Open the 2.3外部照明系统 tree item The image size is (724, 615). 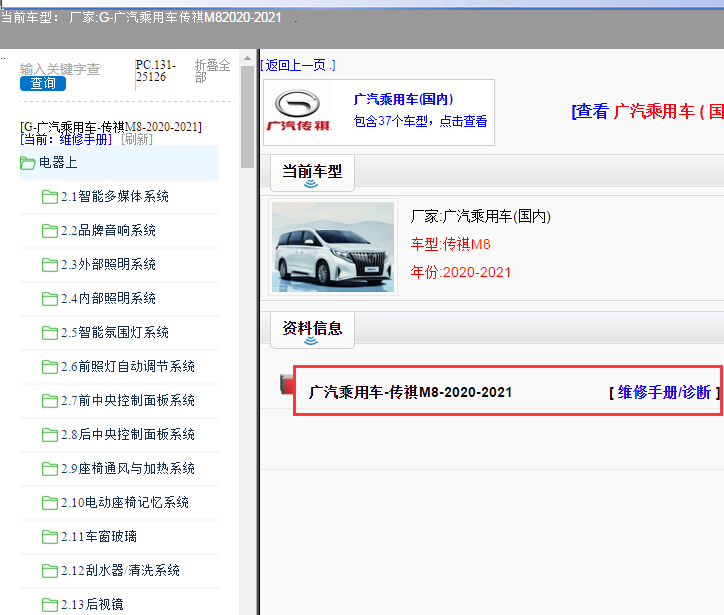(109, 265)
